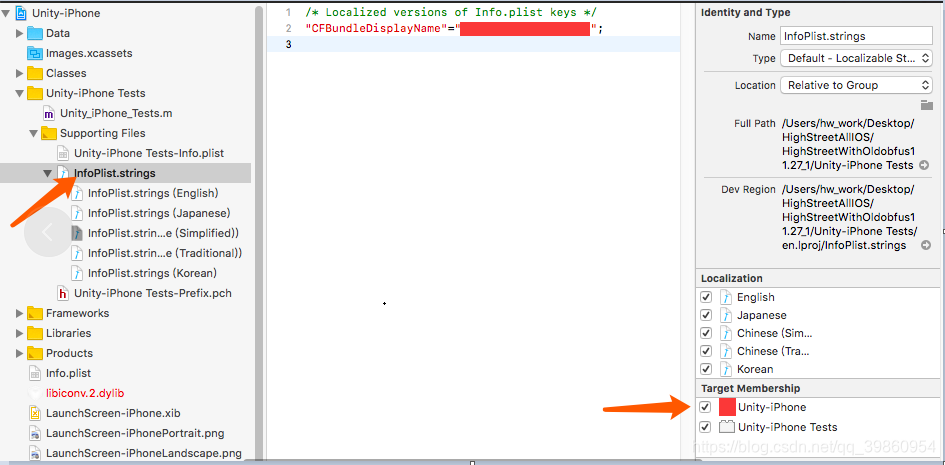The image size is (945, 465).
Task: Click the Identity and Type section header
Action: click(x=746, y=12)
